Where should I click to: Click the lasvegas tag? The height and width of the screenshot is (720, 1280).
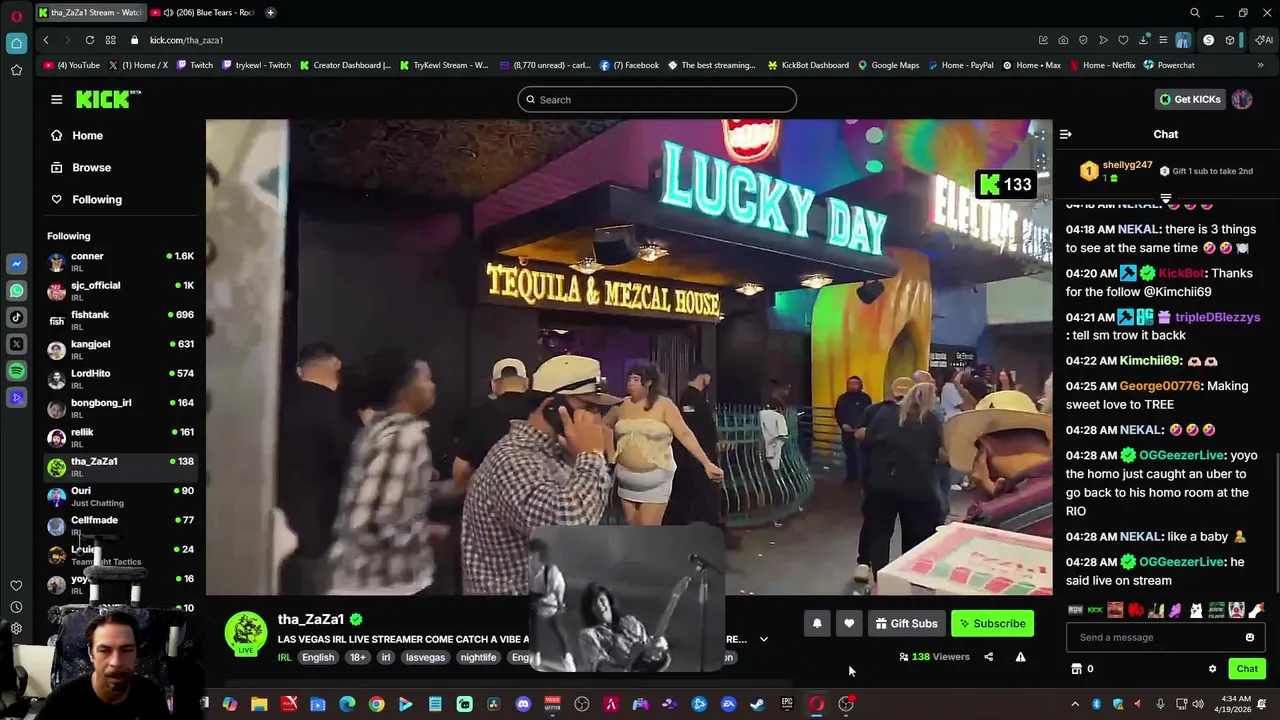(425, 657)
